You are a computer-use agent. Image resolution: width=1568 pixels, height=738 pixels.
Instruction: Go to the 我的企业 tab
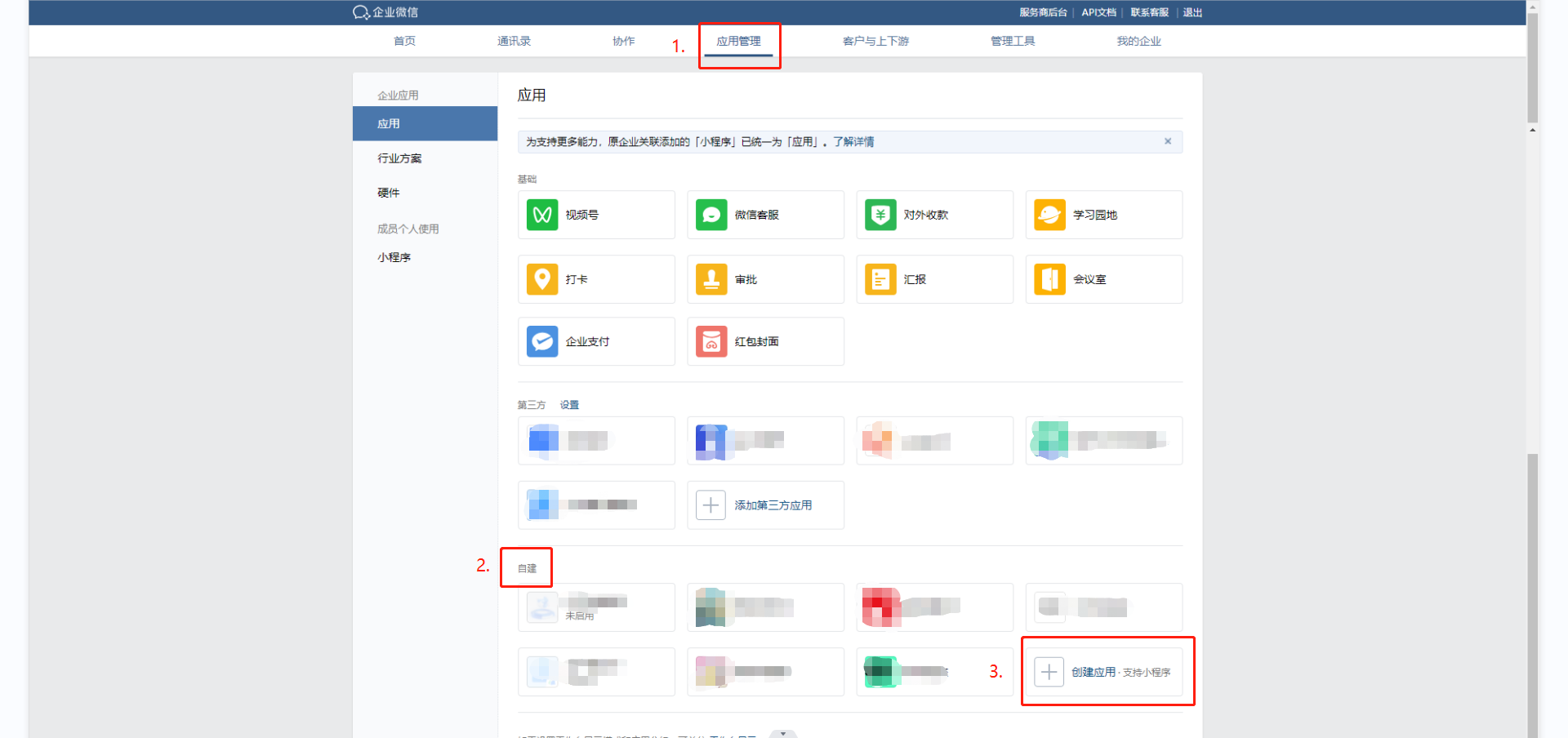[1138, 41]
